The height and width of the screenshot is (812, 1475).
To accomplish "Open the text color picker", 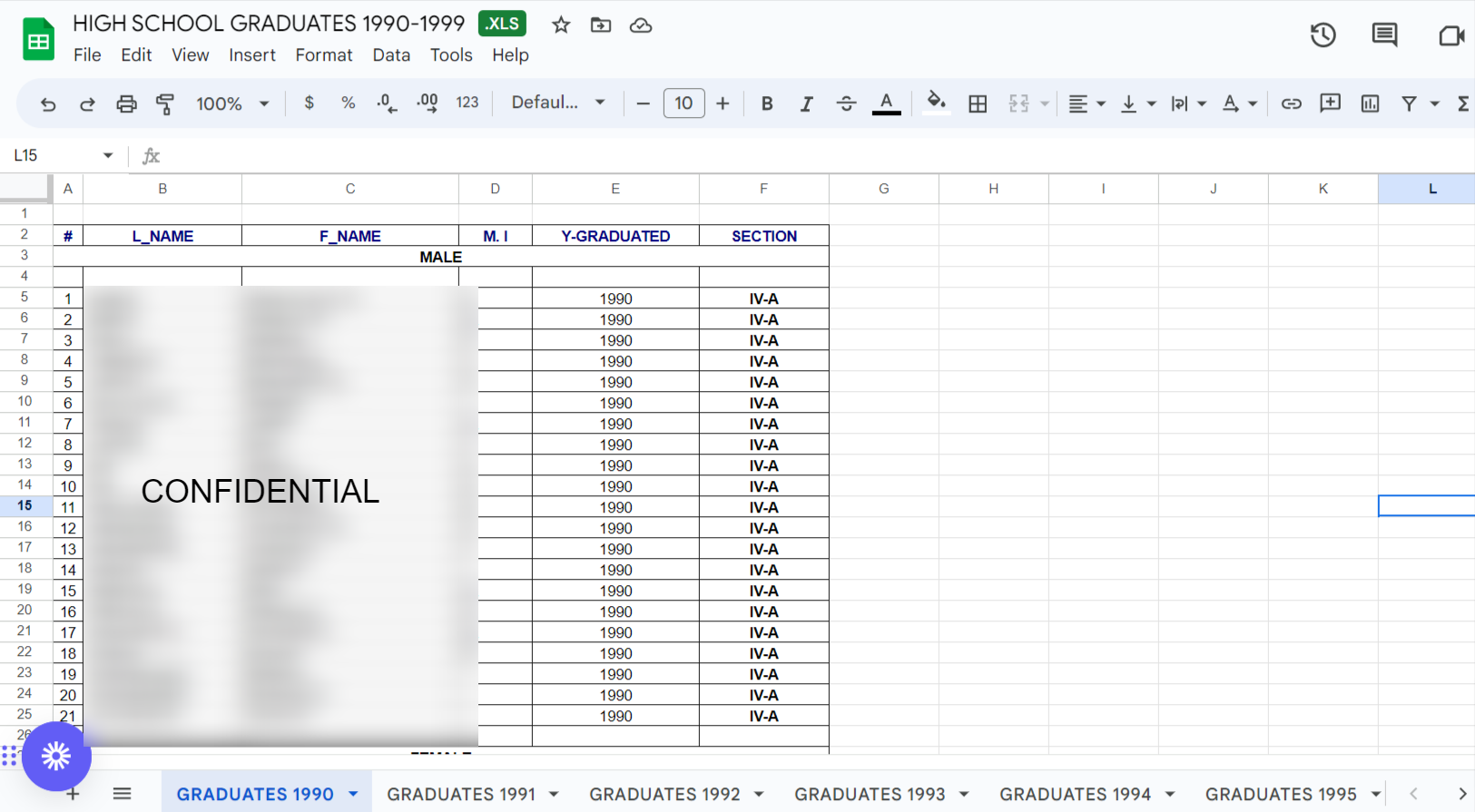I will [x=886, y=103].
